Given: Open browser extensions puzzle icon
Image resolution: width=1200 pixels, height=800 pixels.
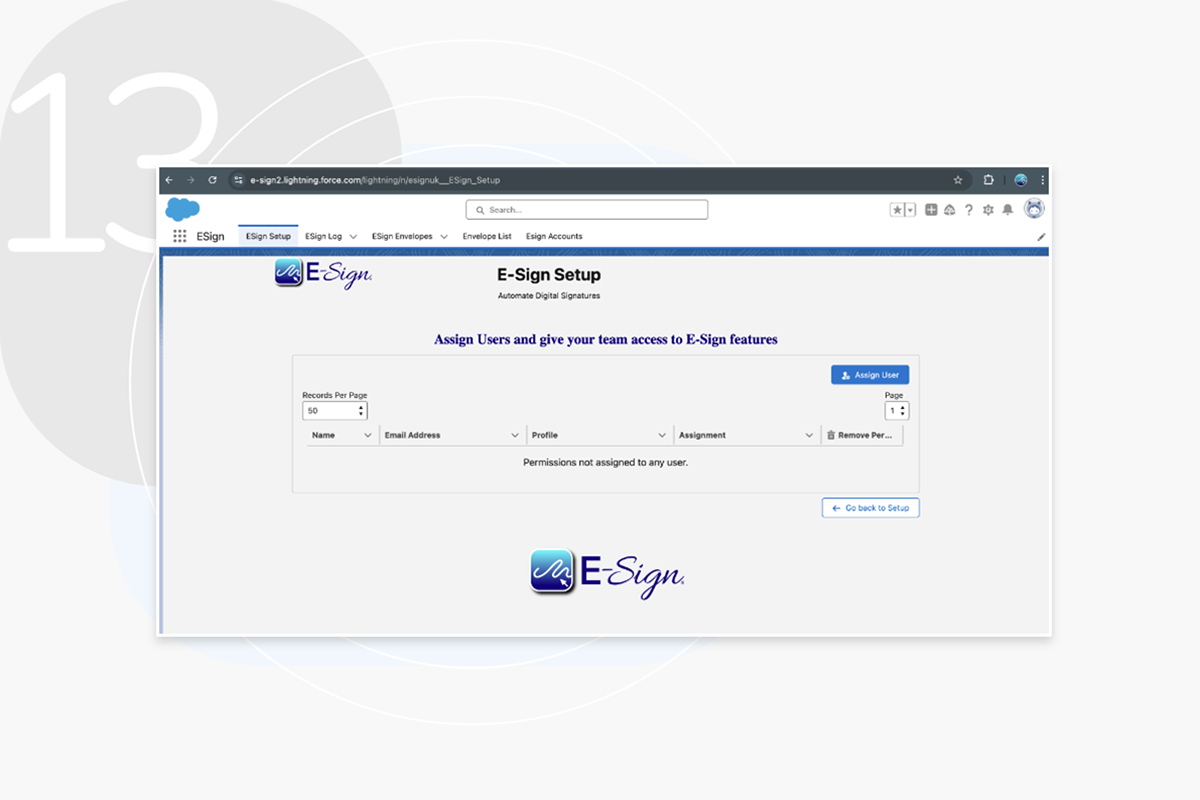Looking at the screenshot, I should pos(988,180).
